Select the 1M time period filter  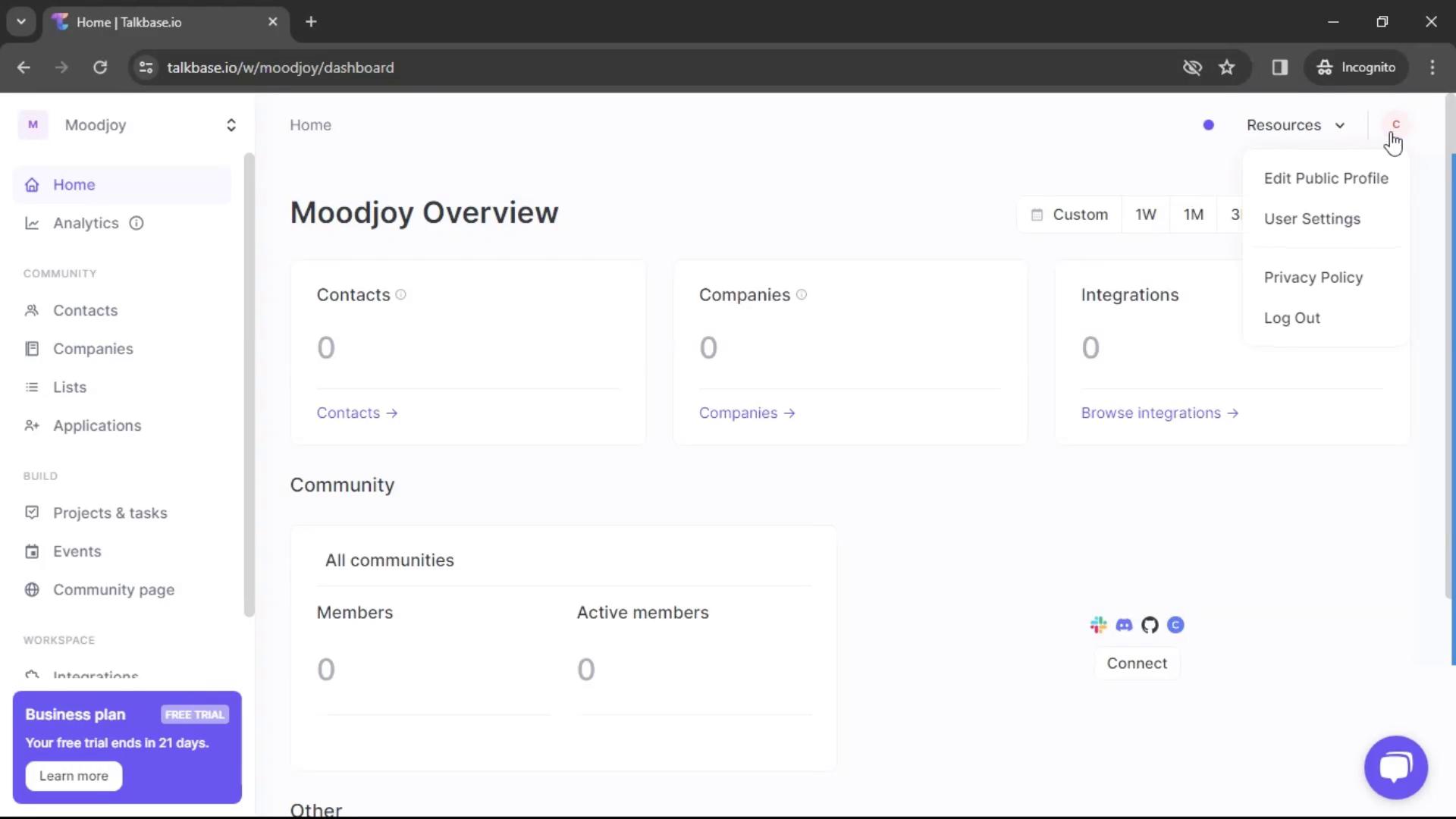click(1194, 214)
